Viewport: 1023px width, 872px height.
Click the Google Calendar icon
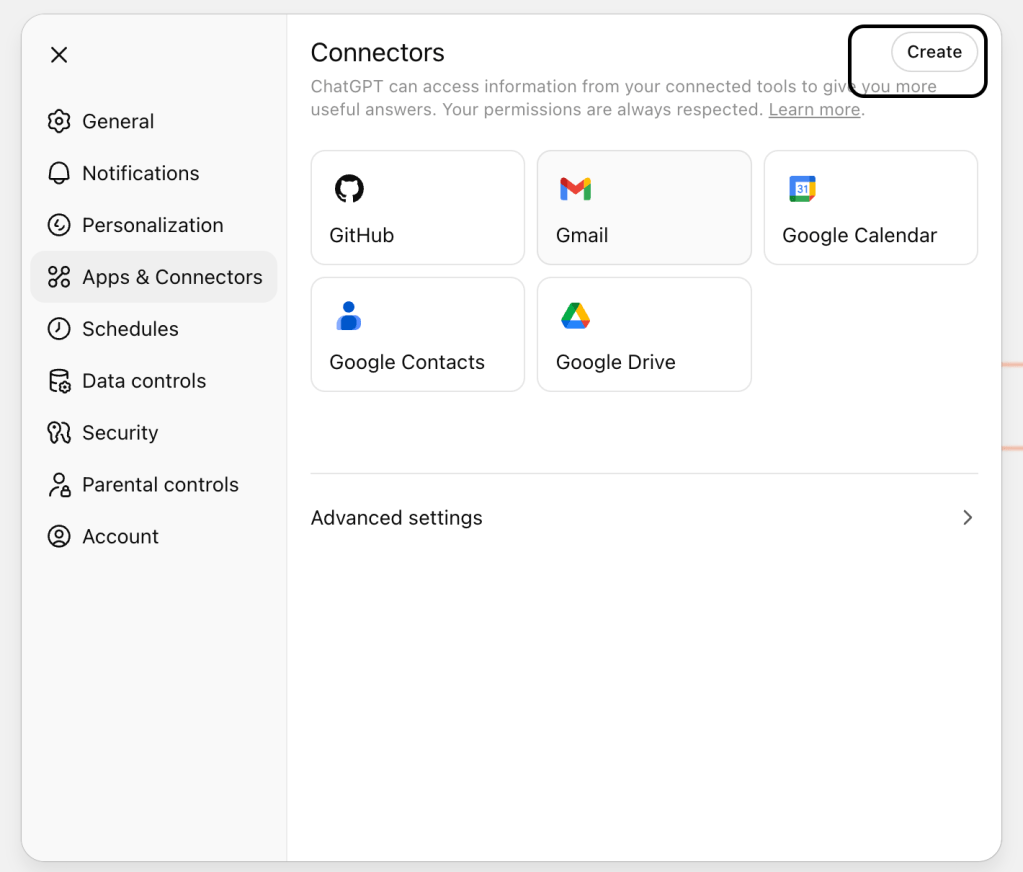click(x=802, y=188)
